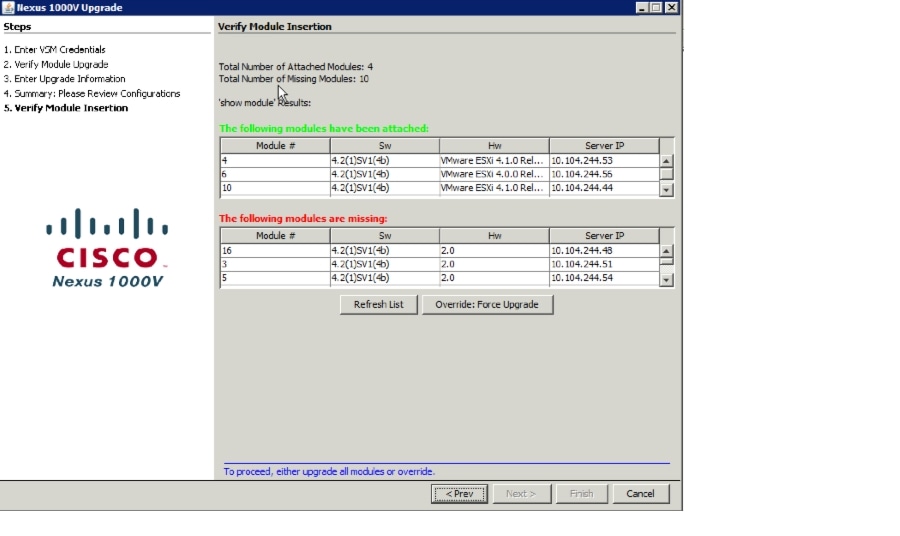Select attached module 4 row cell

[x=275, y=160]
